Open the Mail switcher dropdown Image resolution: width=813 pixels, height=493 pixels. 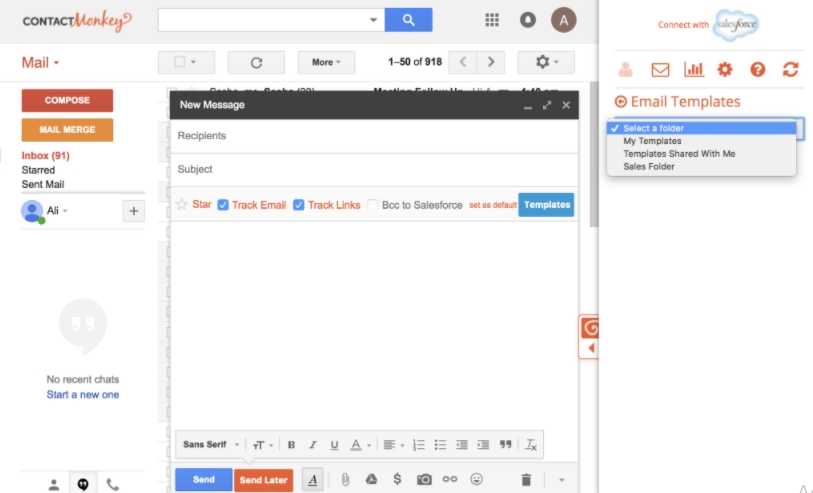pos(41,62)
